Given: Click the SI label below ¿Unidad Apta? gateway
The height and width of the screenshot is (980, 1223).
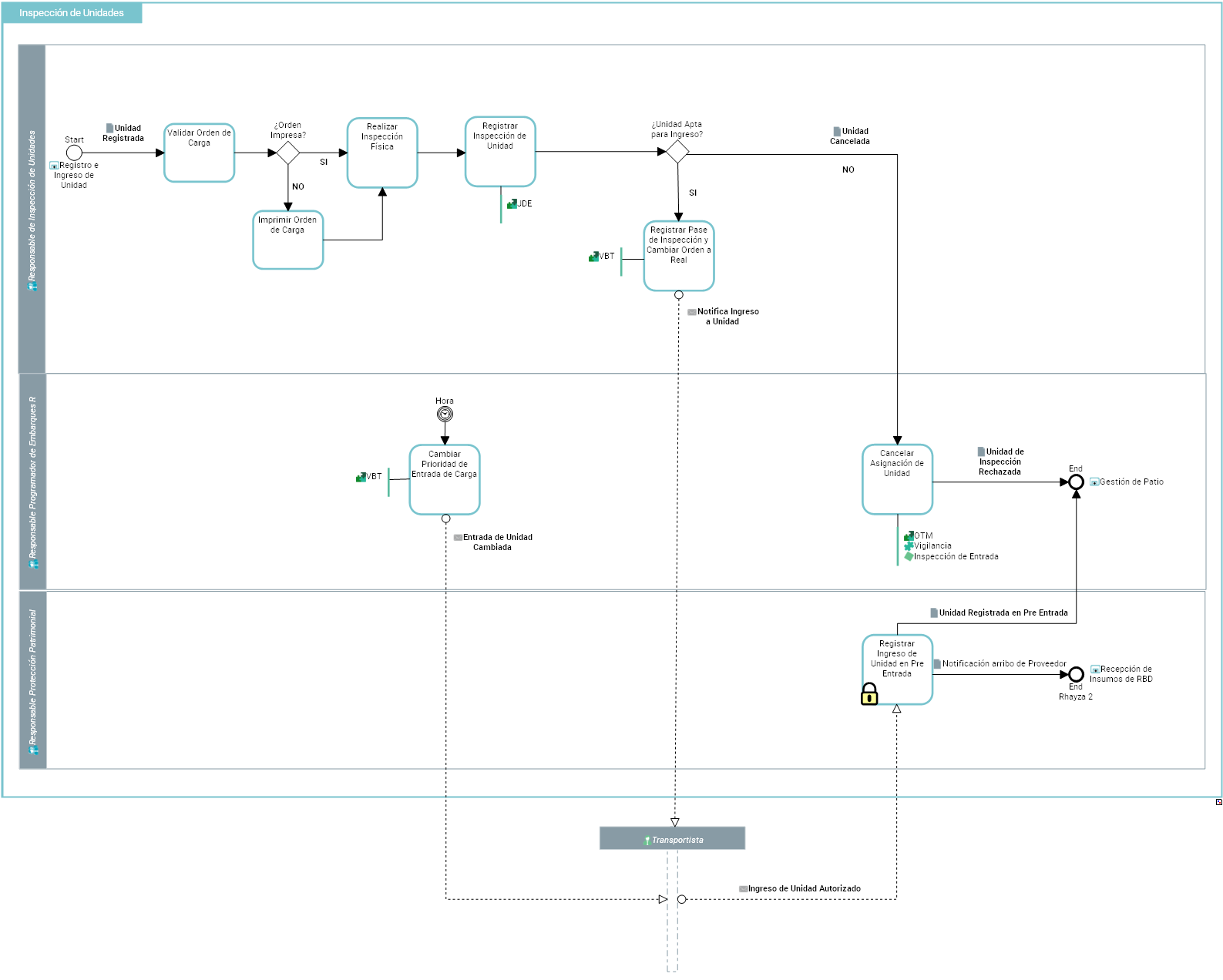Looking at the screenshot, I should point(693,193).
